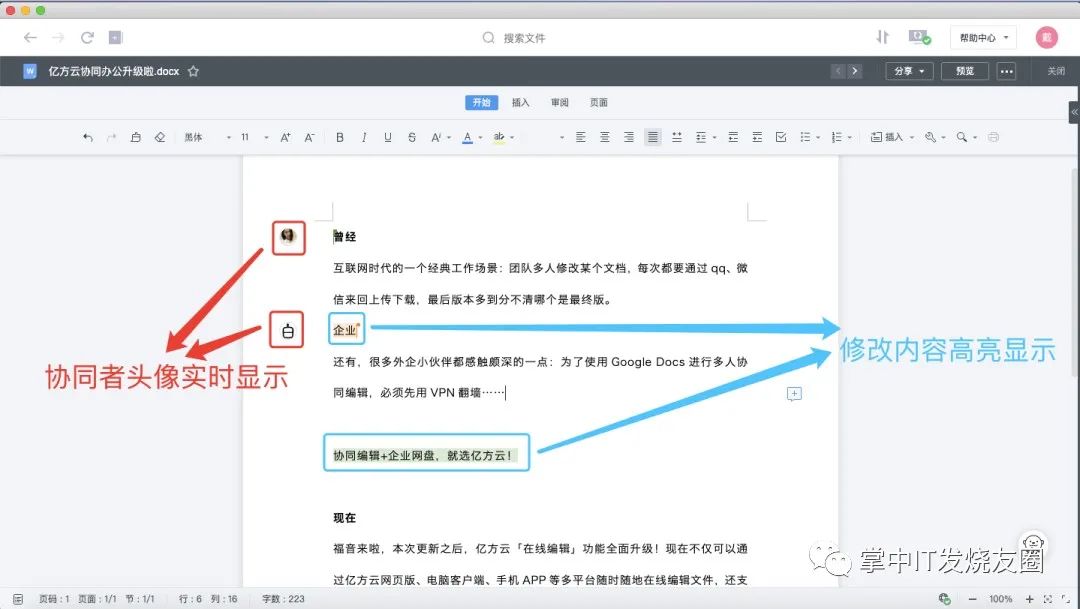
Task: Apply the blue font color A
Action: point(467,137)
